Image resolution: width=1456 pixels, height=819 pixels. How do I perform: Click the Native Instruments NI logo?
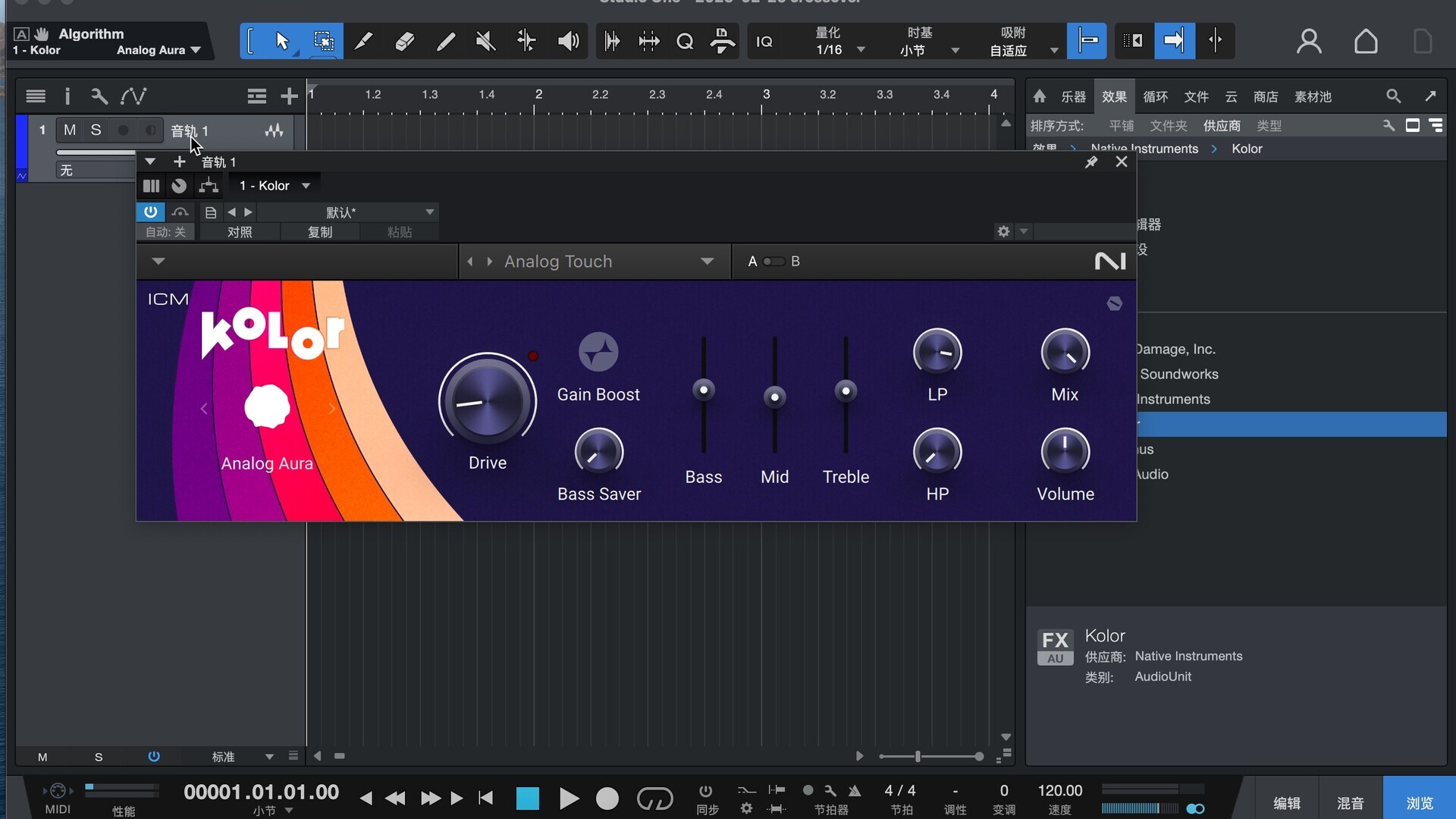[x=1110, y=262]
